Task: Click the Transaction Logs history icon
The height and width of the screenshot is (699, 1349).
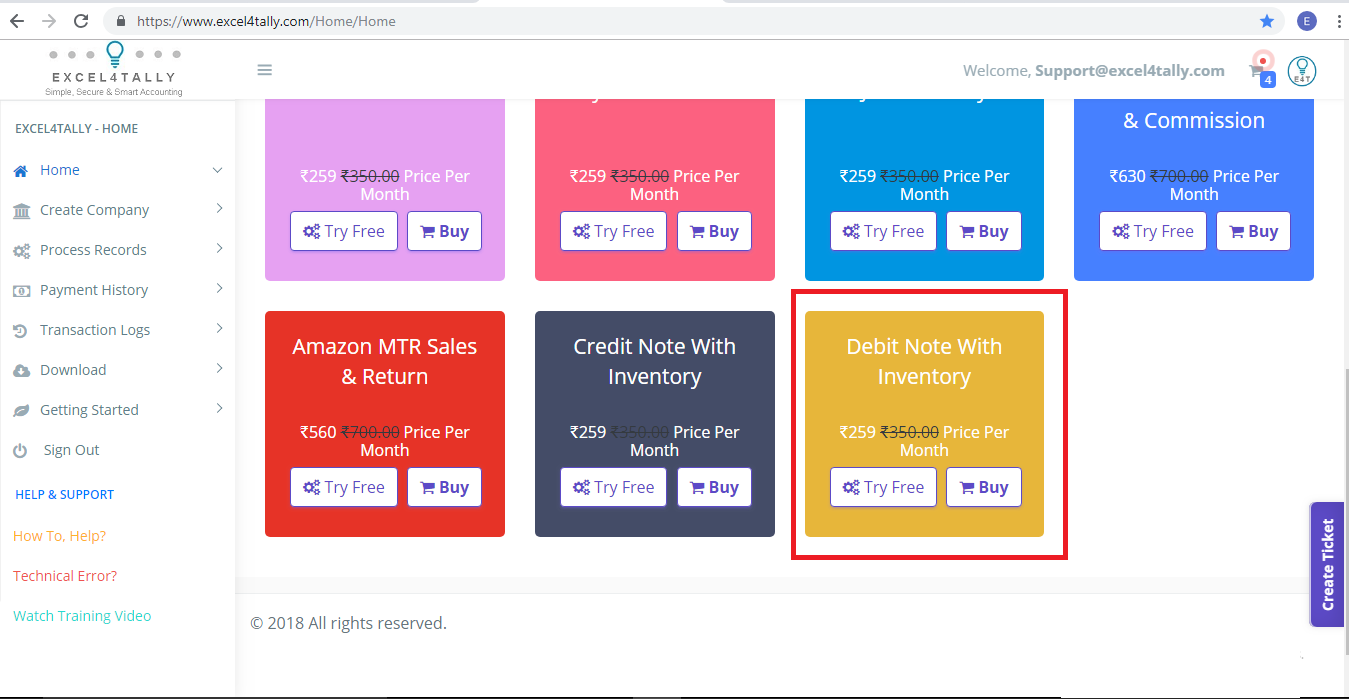Action: (x=20, y=331)
